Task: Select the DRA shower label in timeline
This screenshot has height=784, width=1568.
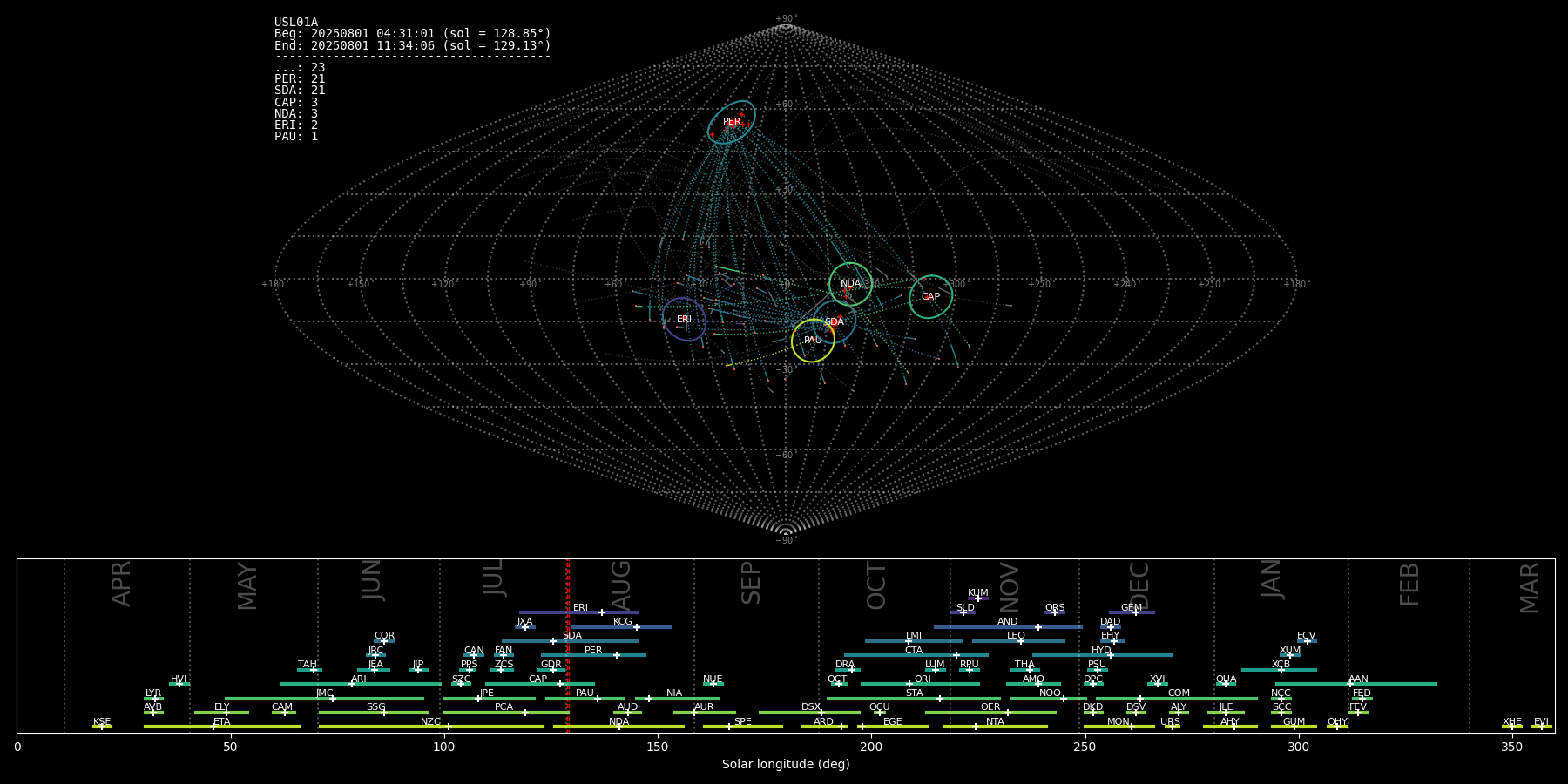Action: (845, 665)
